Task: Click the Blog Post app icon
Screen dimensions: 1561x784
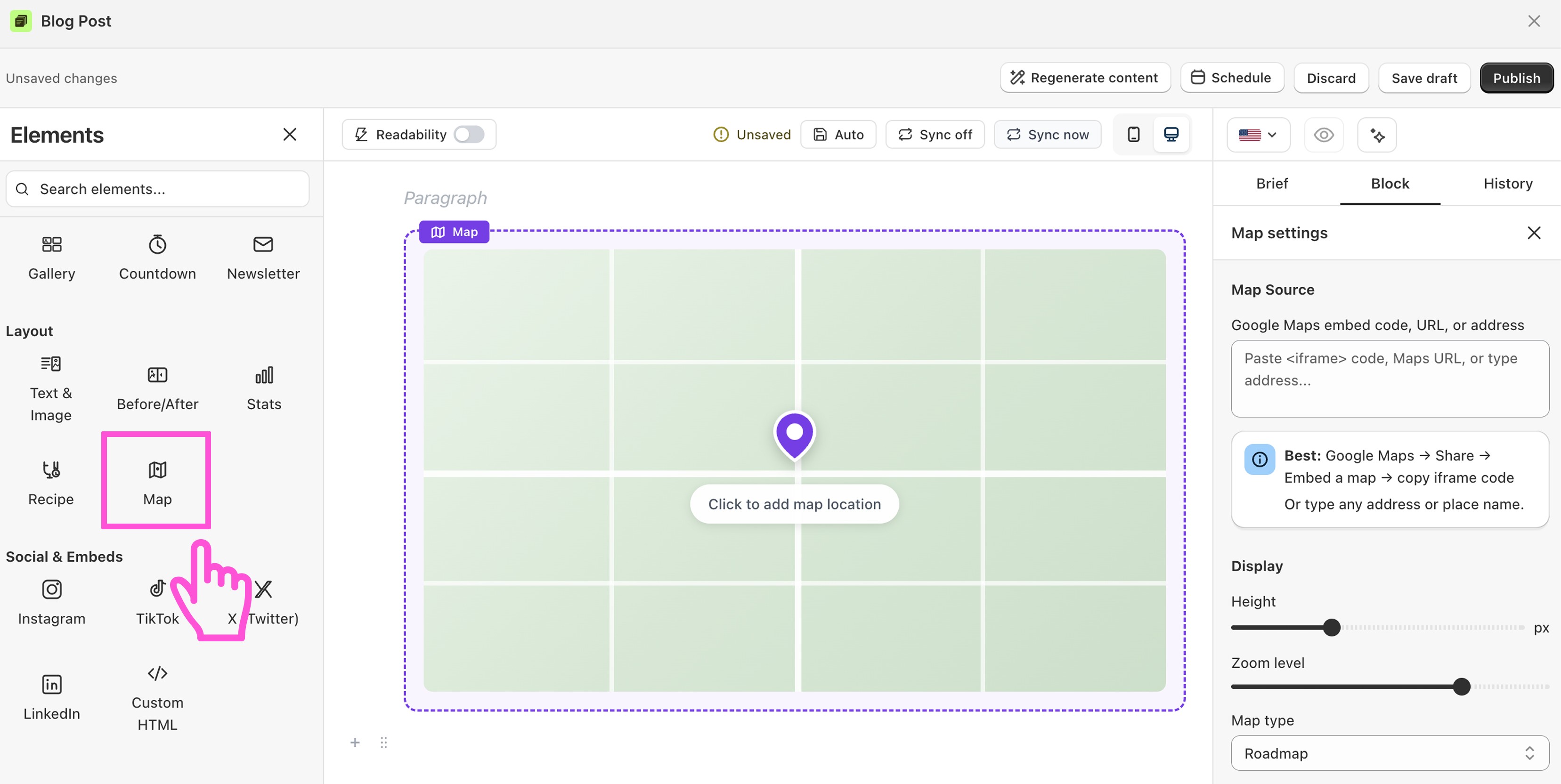Action: click(x=21, y=21)
